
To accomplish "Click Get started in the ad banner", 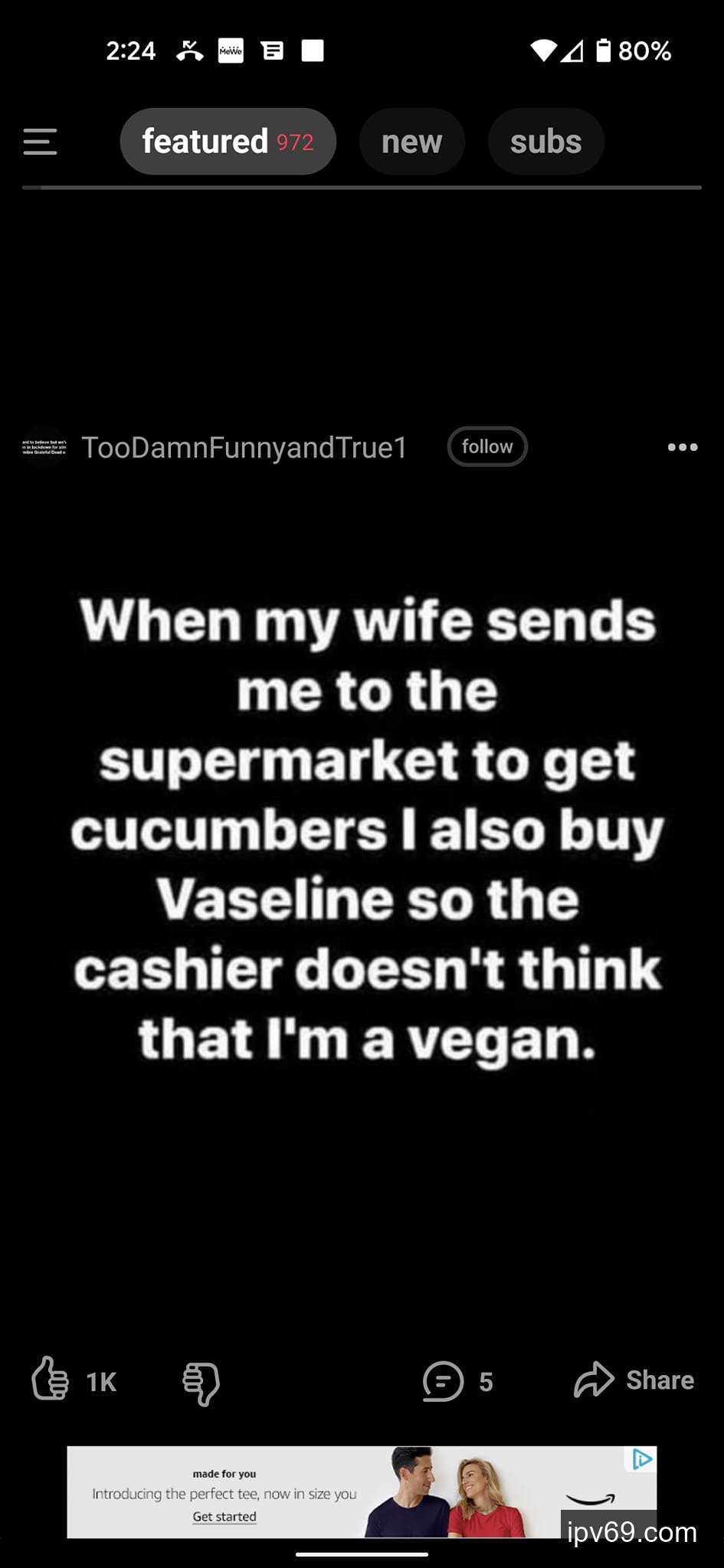I will [x=224, y=1516].
